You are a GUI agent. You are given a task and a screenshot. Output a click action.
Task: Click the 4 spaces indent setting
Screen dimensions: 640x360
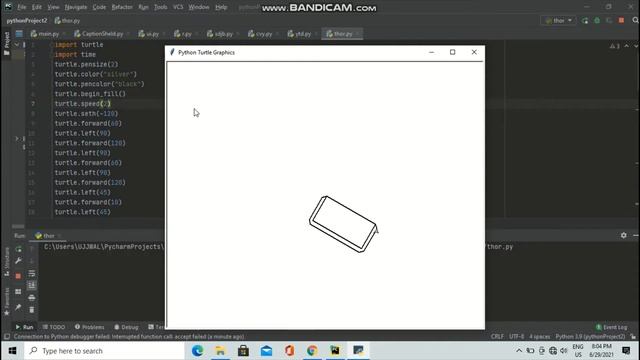pyautogui.click(x=540, y=336)
